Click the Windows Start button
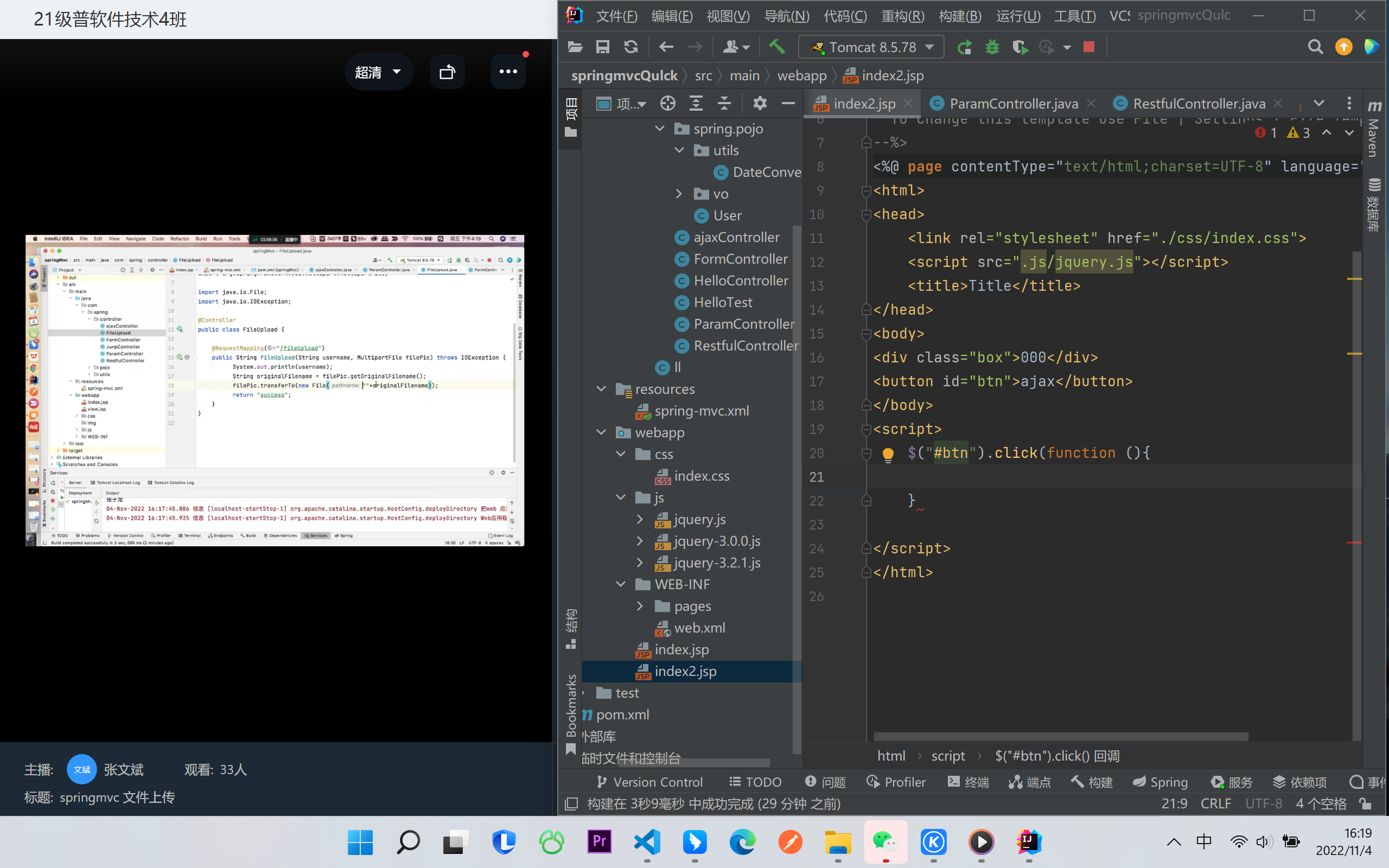Viewport: 1389px width, 868px height. click(x=360, y=842)
